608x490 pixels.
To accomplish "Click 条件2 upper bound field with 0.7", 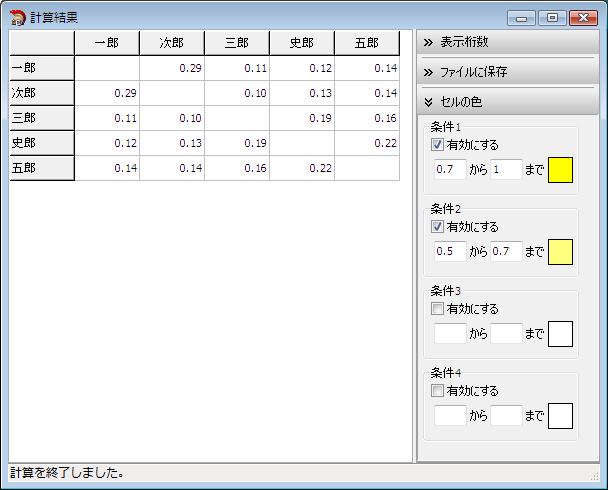I will pyautogui.click(x=506, y=252).
